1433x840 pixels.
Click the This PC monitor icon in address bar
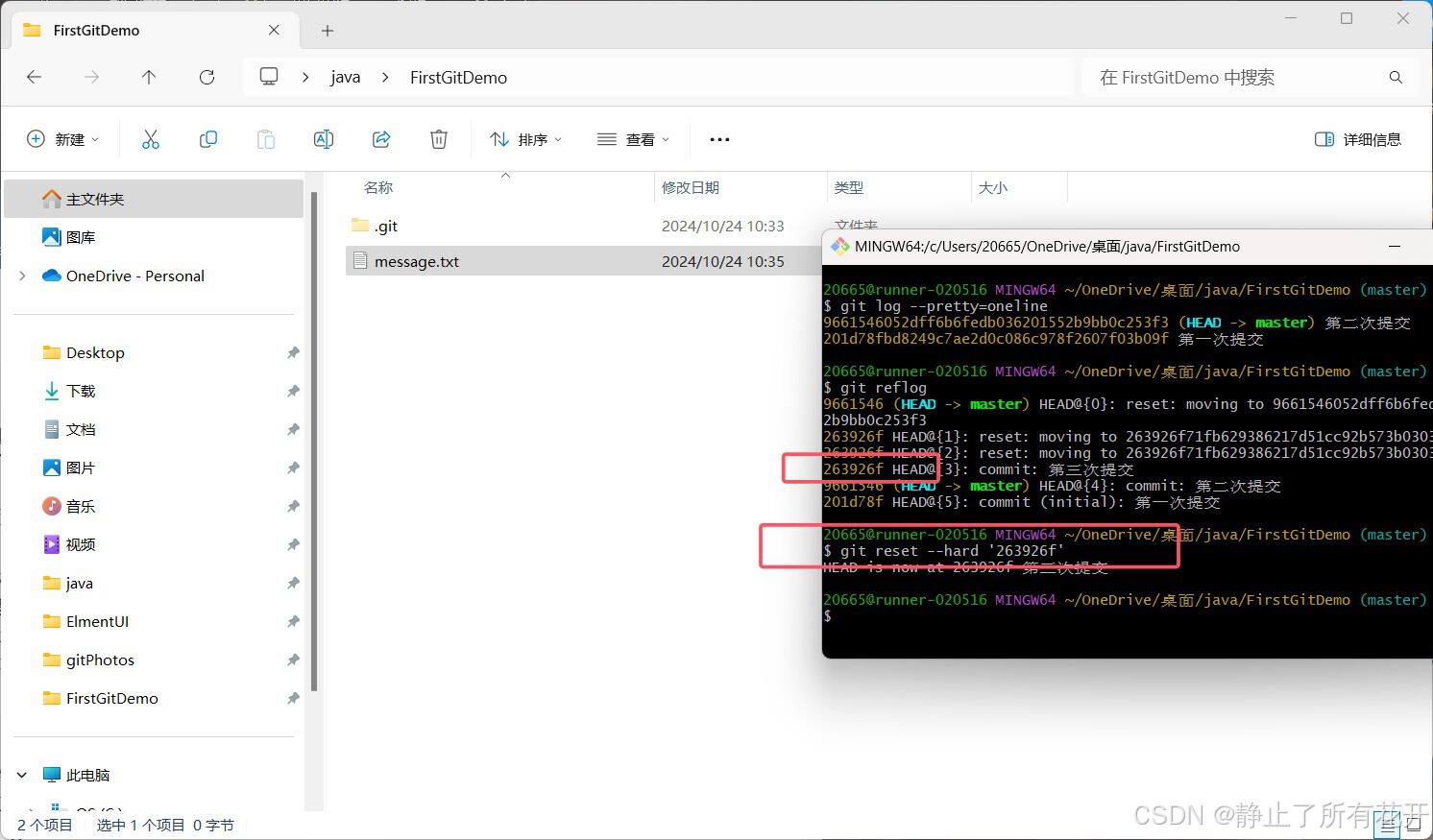269,77
